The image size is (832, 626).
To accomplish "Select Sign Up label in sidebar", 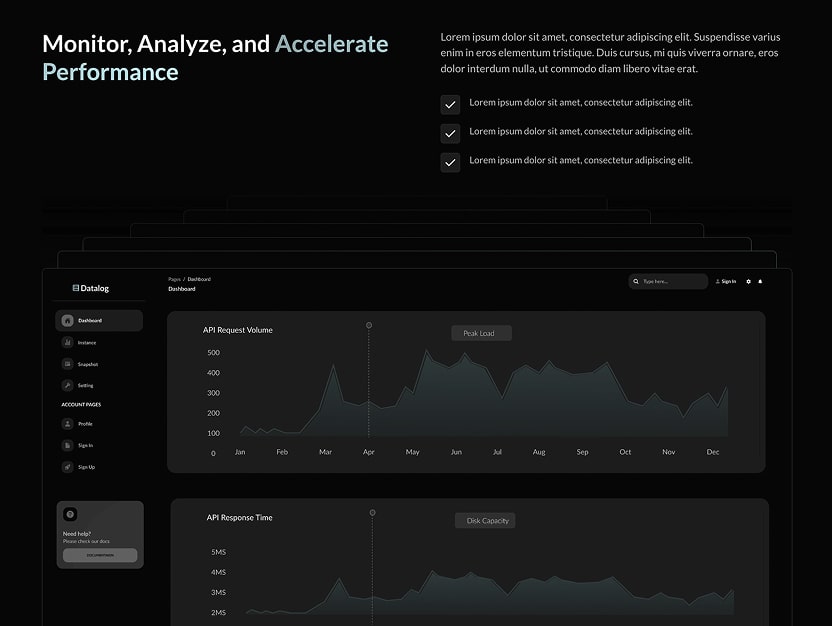I will (86, 467).
